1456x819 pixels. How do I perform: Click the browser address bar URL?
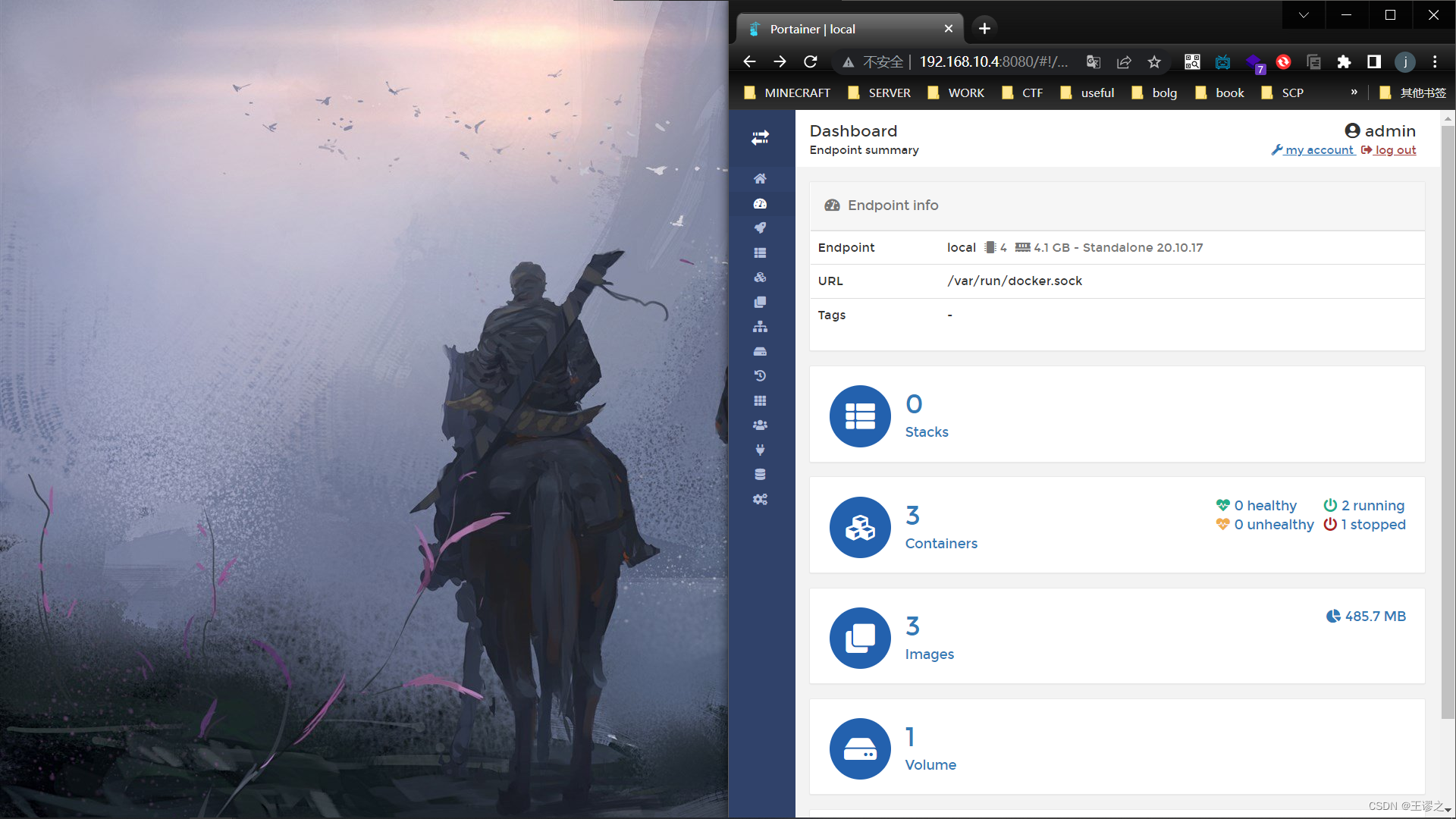point(993,62)
